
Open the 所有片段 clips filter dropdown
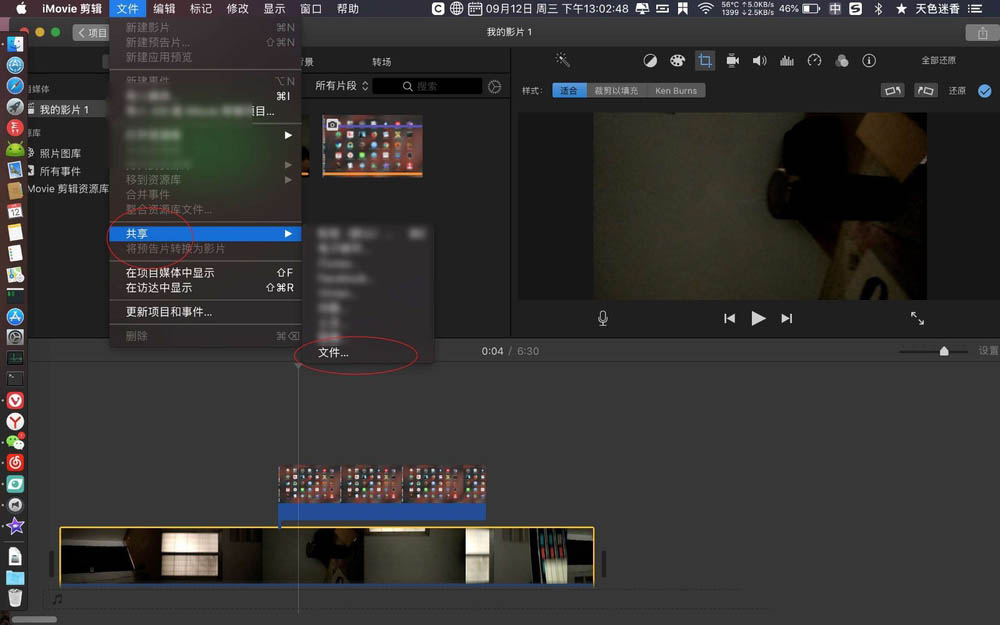342,85
